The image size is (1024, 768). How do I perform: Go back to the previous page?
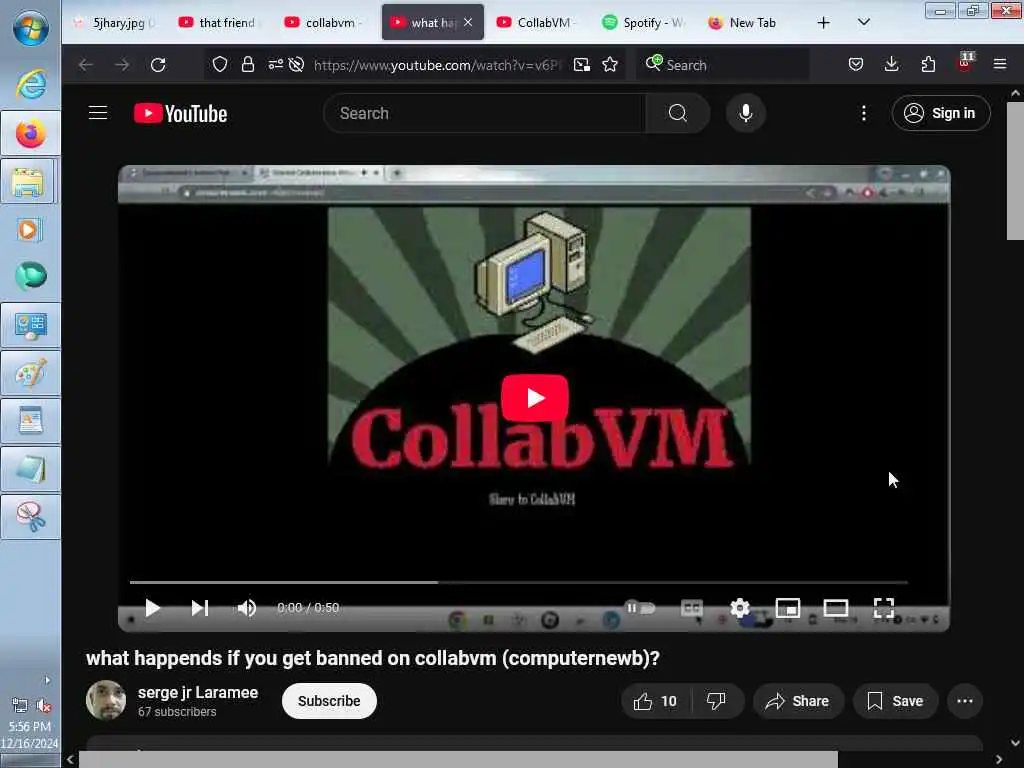pyautogui.click(x=86, y=65)
